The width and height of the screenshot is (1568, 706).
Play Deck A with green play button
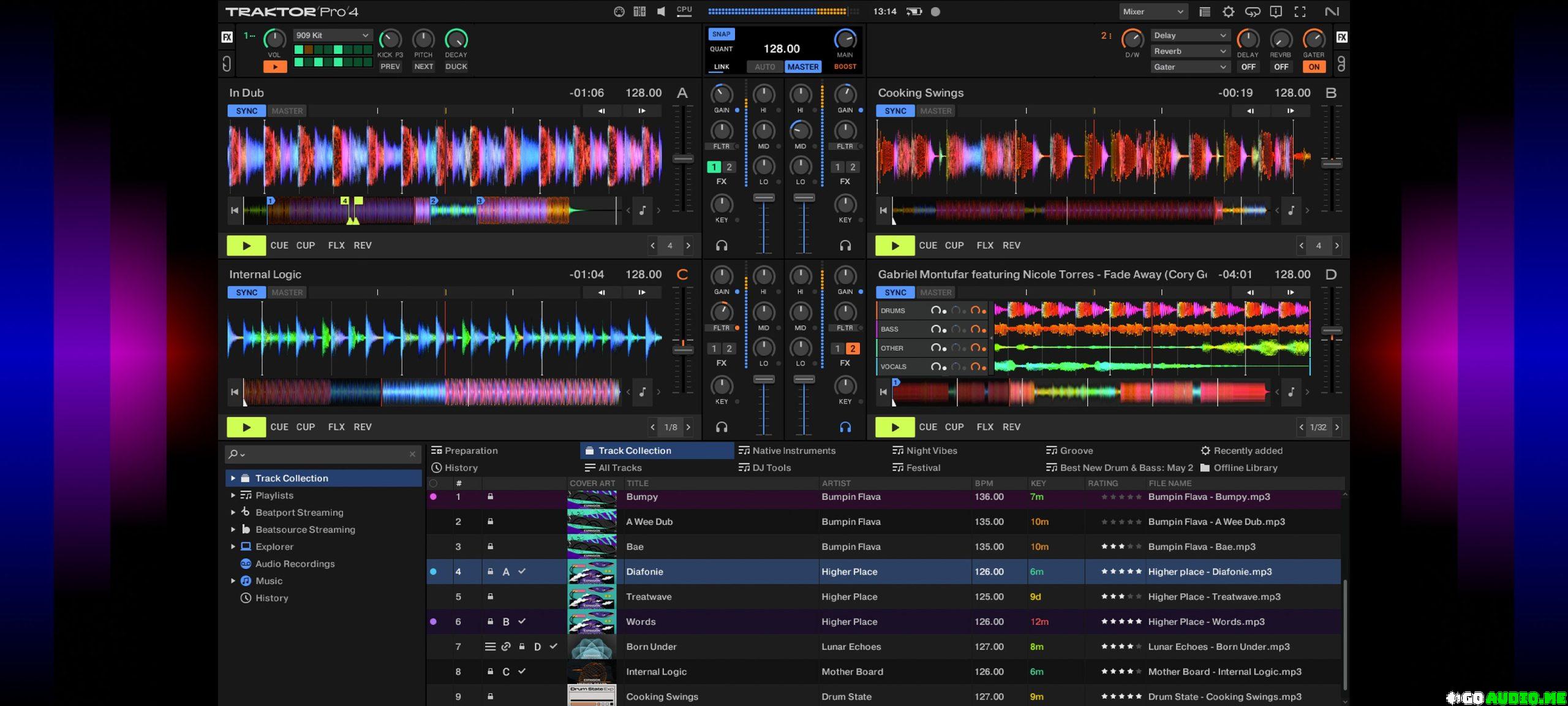coord(246,246)
